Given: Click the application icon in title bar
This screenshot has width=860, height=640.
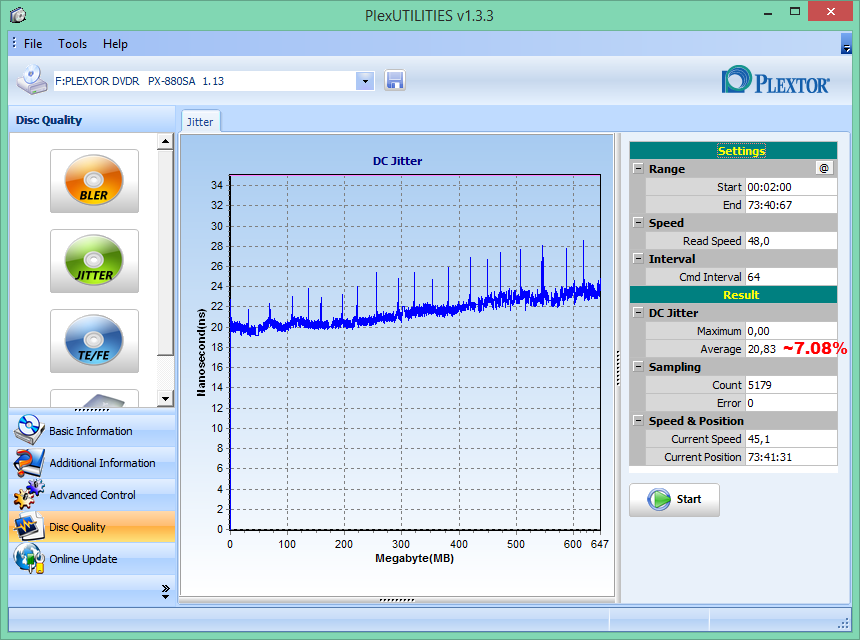Looking at the screenshot, I should (18, 15).
